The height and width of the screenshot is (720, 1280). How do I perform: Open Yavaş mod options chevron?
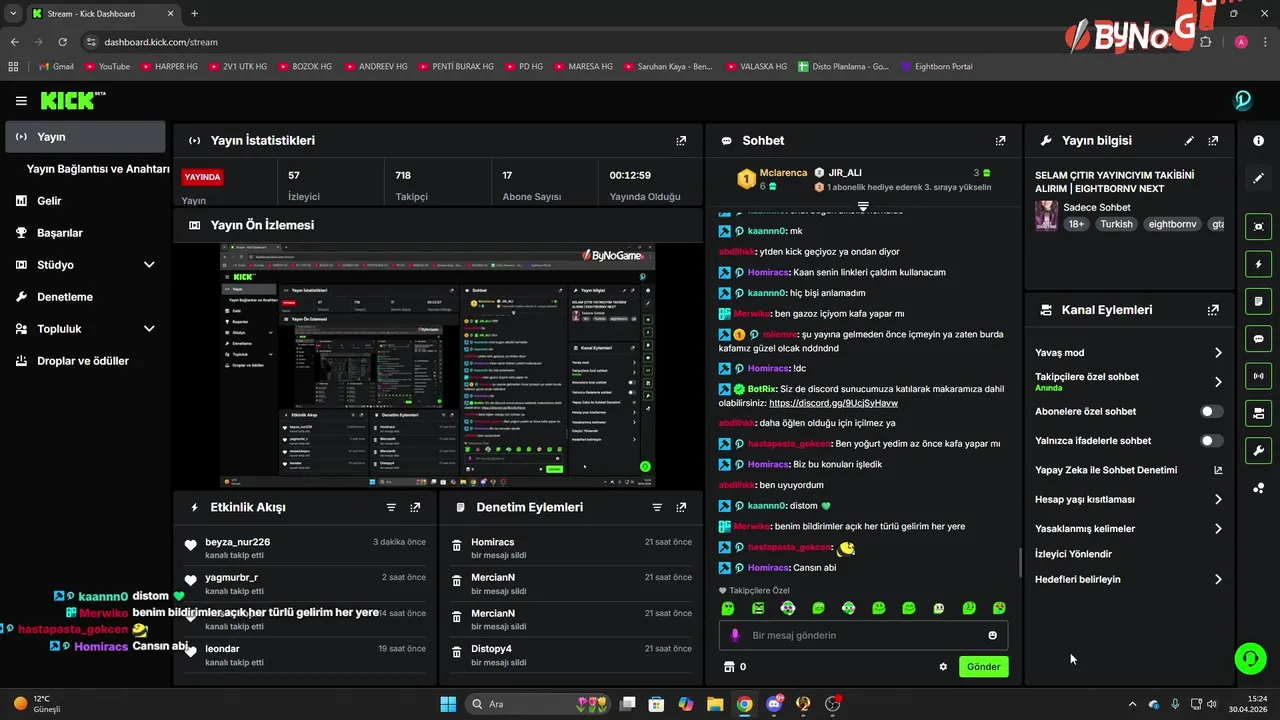pos(1218,353)
